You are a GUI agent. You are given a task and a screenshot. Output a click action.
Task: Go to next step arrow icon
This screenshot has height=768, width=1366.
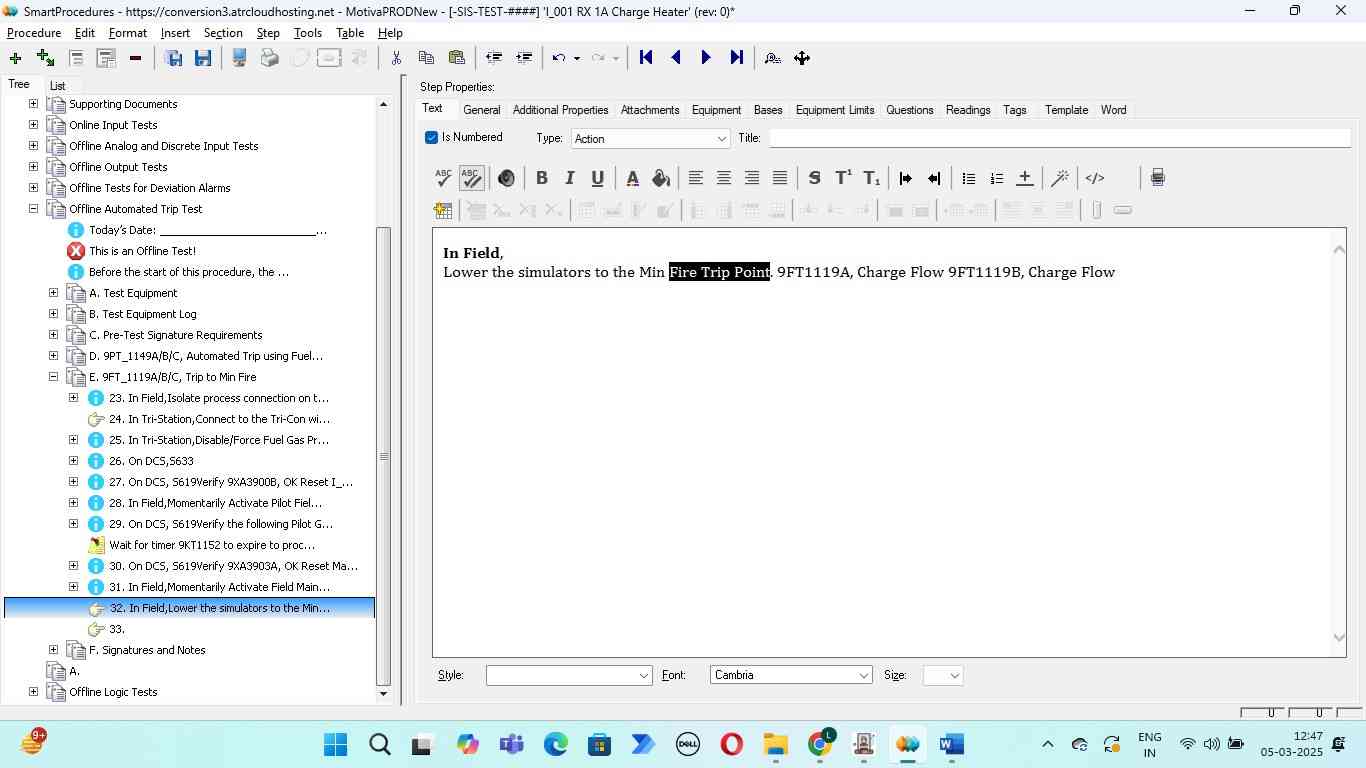click(706, 58)
